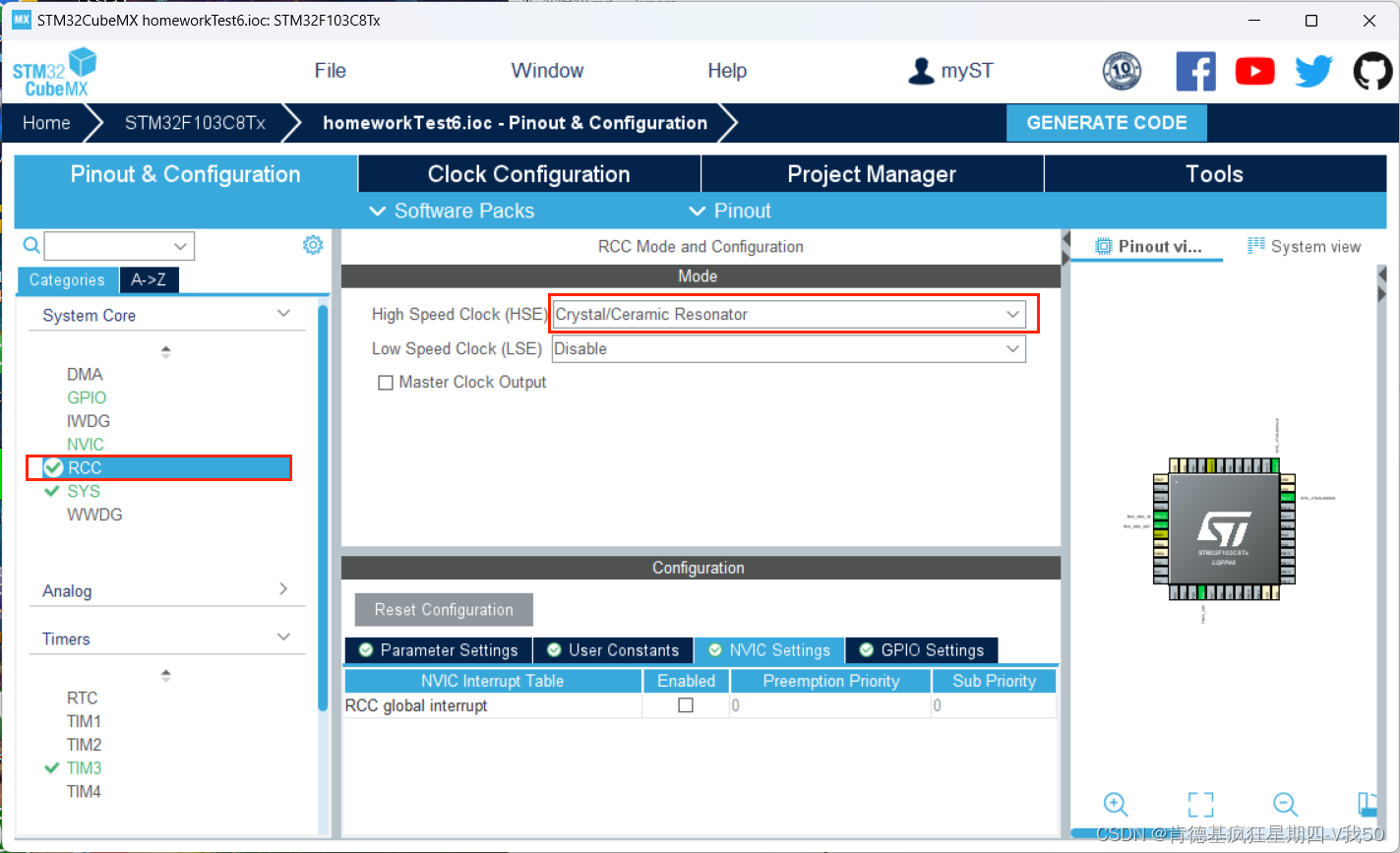Viewport: 1400px width, 853px height.
Task: Switch to System view tab
Action: click(1304, 247)
